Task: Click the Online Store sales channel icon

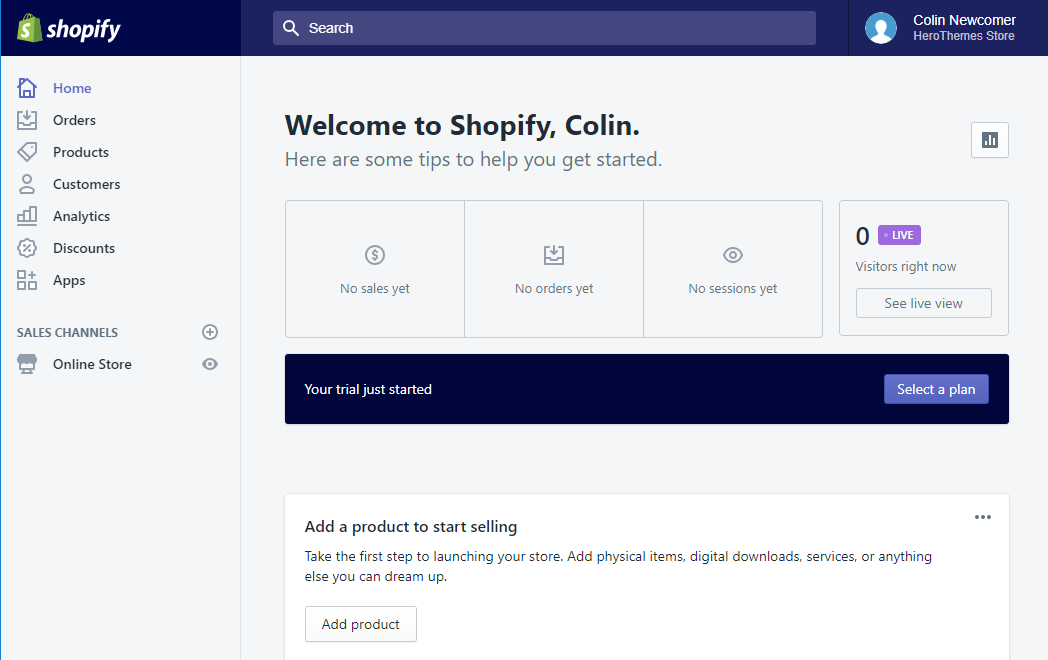Action: coord(27,364)
